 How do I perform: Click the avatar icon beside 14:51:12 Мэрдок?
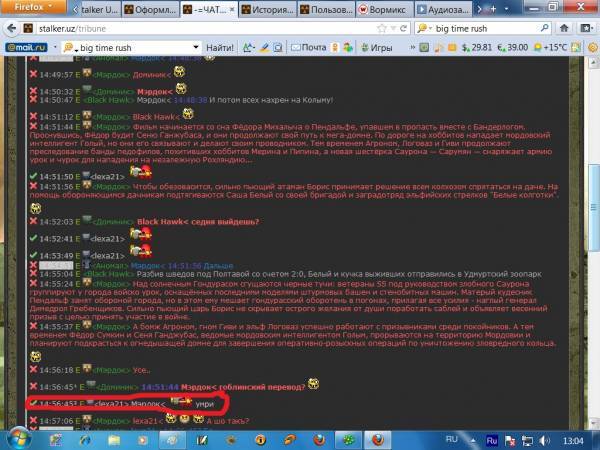pyautogui.click(x=86, y=116)
